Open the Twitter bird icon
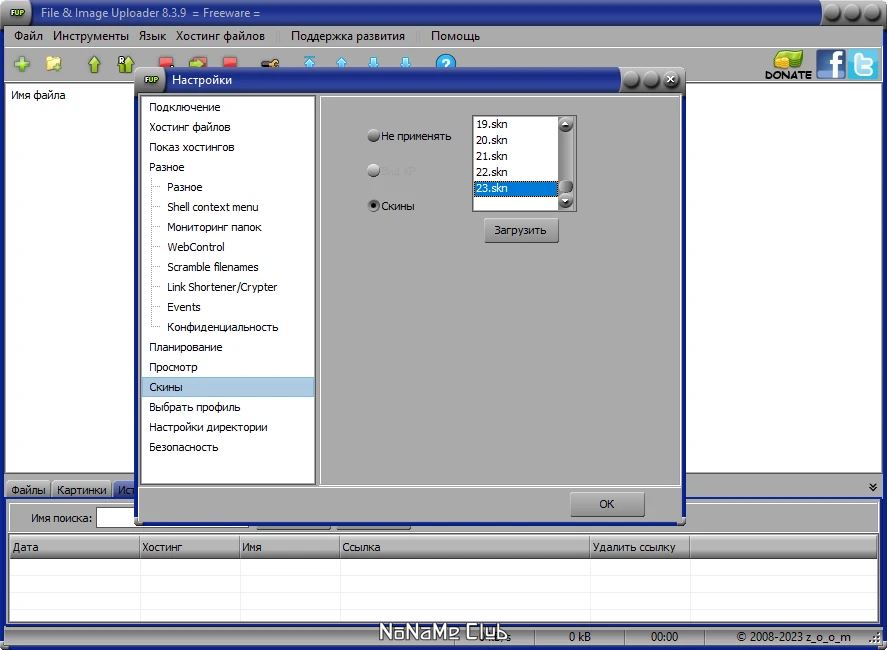 pos(863,64)
